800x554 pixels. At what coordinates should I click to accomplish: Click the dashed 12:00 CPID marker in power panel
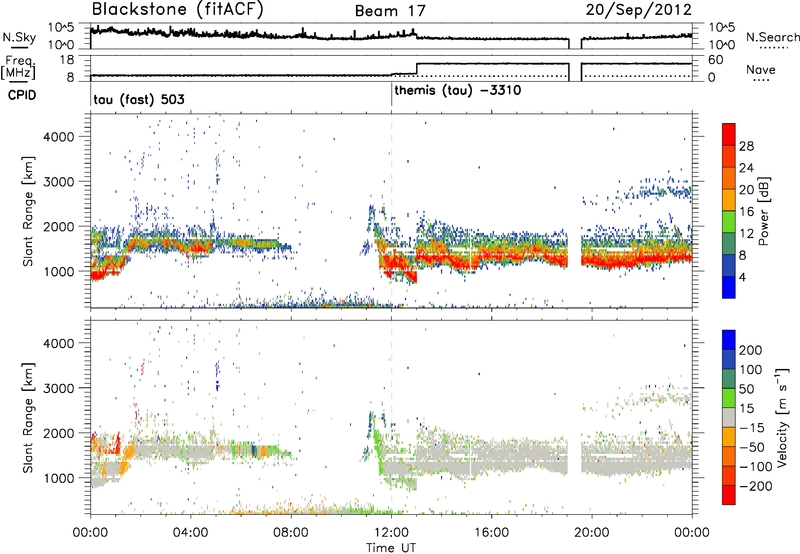(391, 211)
